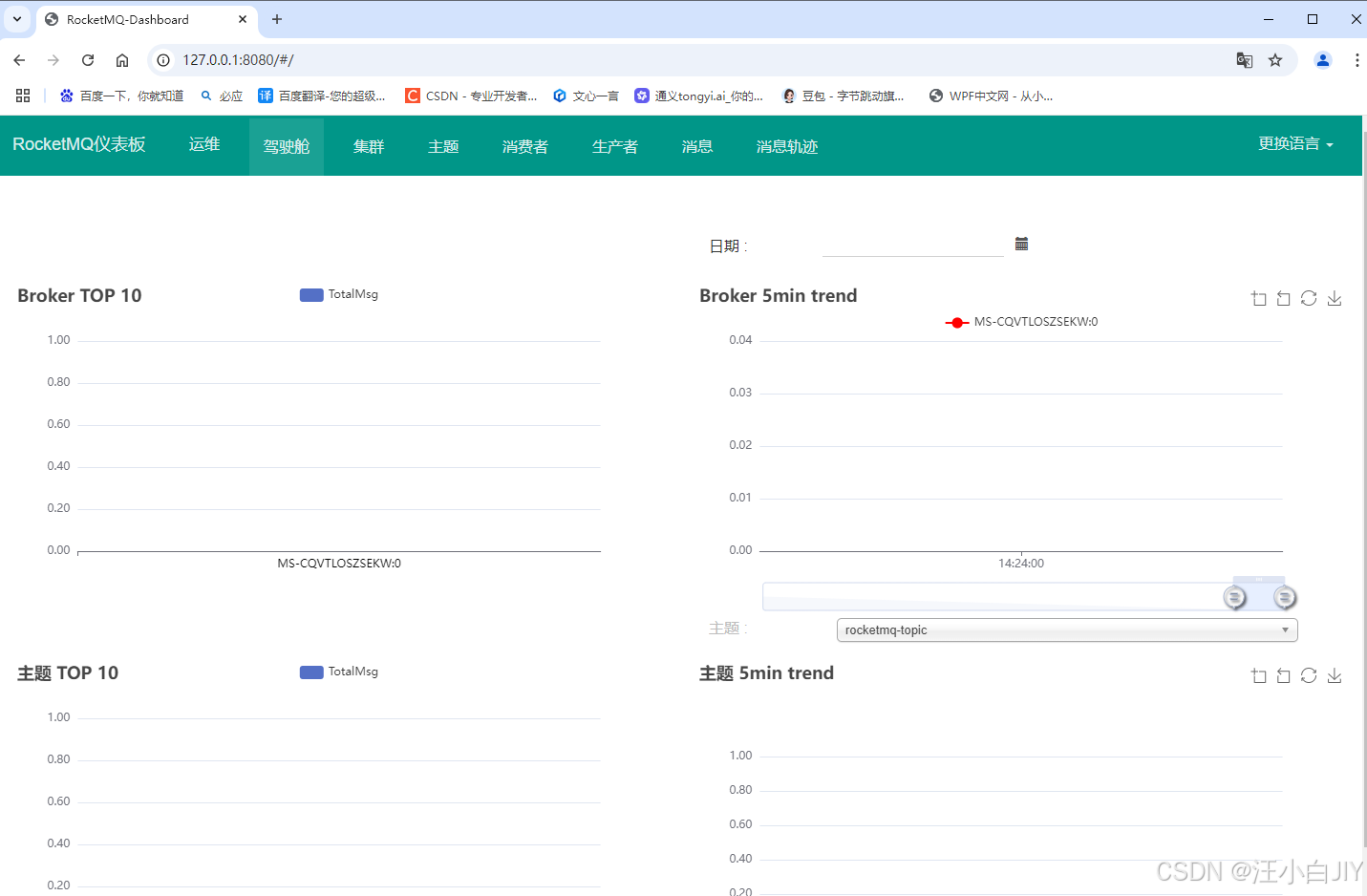The image size is (1367, 896).
Task: Refresh the Broker 5min trend chart
Action: 1308,298
